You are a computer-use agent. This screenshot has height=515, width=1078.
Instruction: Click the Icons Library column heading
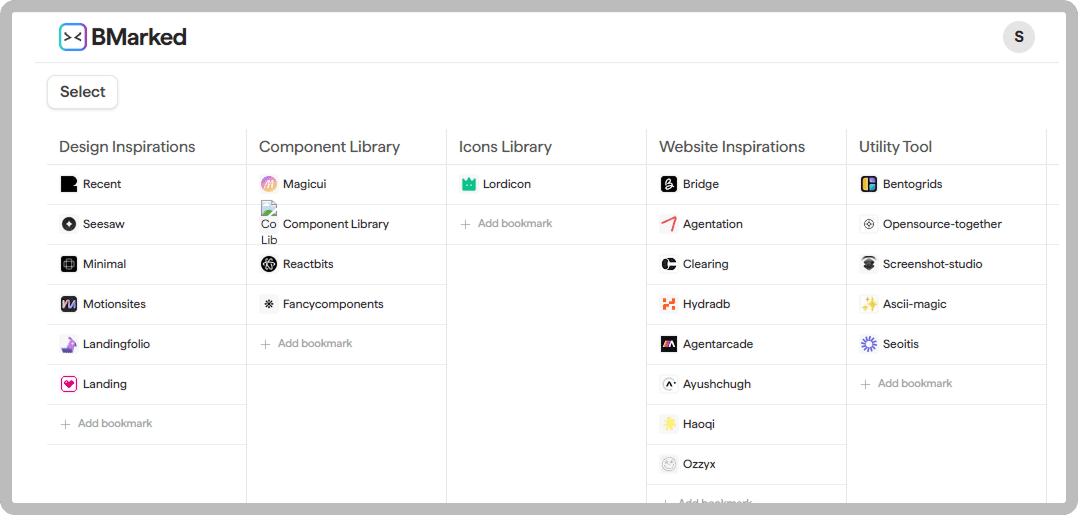505,147
